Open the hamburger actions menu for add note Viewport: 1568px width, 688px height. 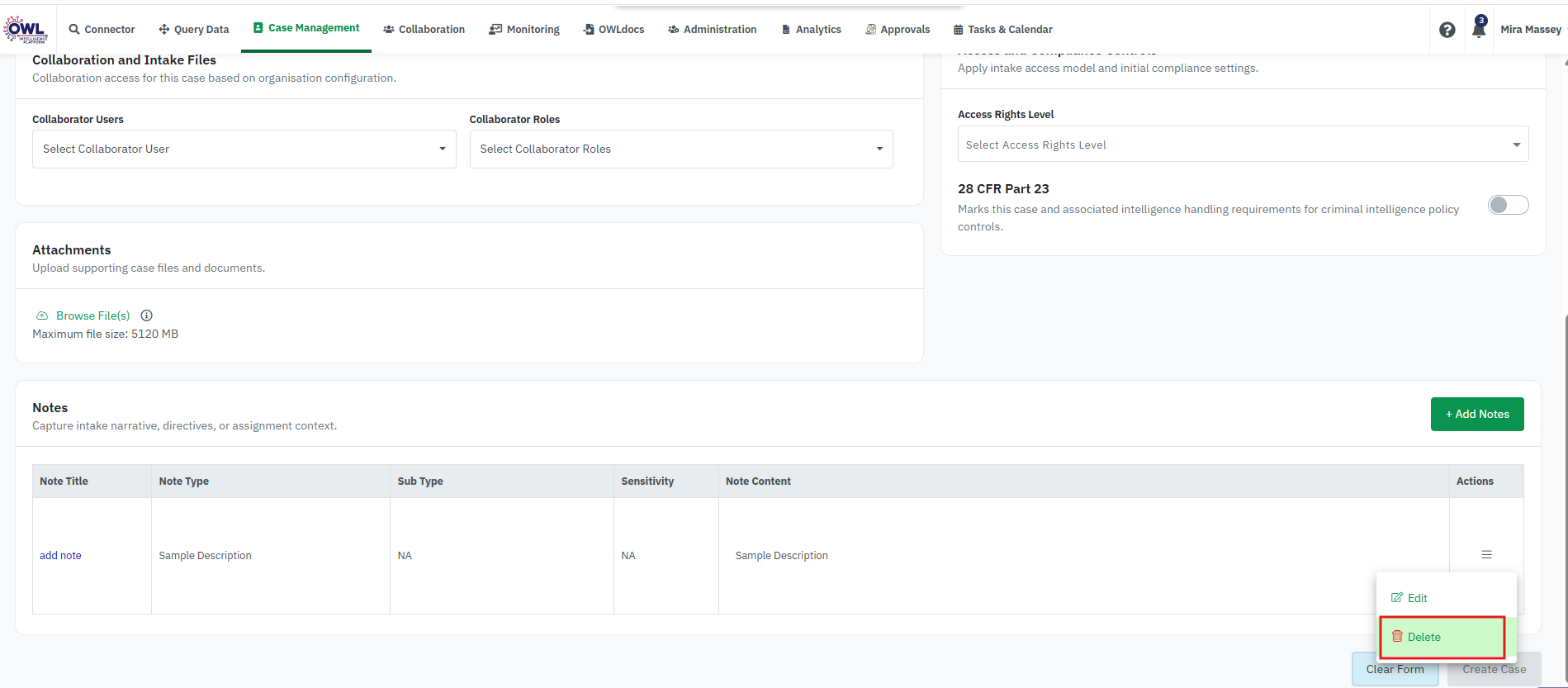pos(1486,555)
